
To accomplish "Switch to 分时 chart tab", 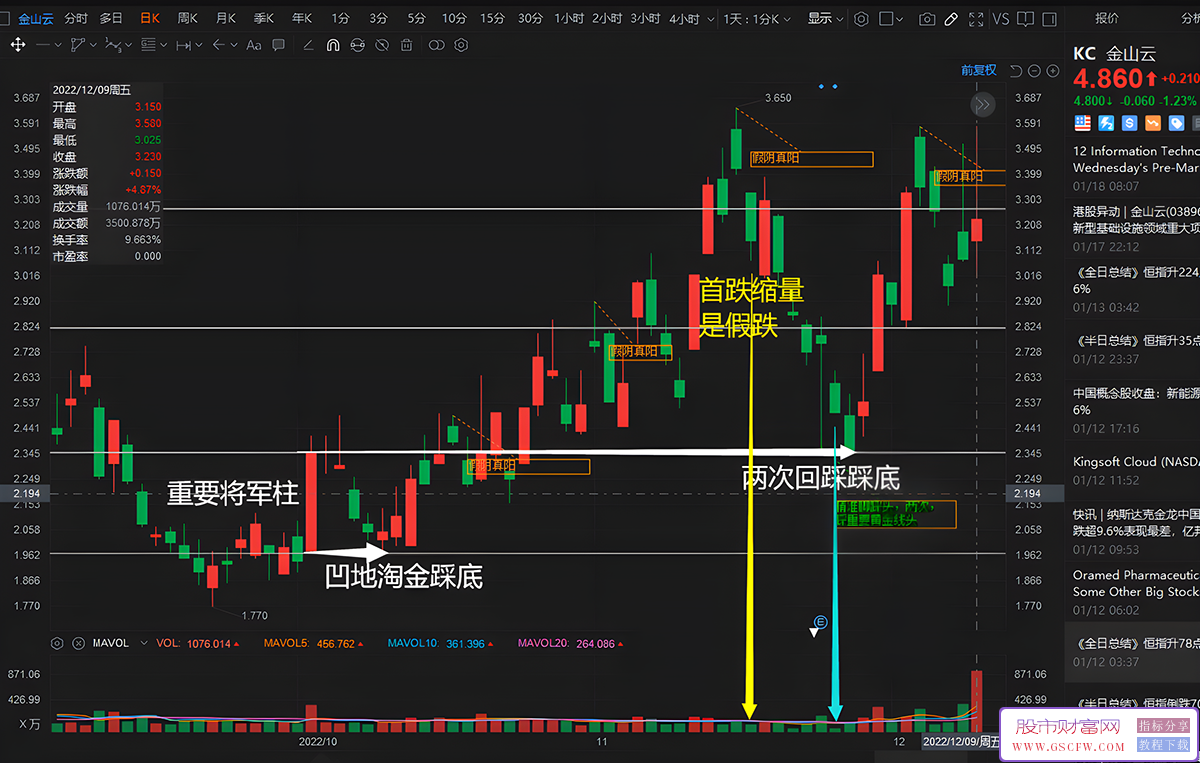I will (x=76, y=19).
